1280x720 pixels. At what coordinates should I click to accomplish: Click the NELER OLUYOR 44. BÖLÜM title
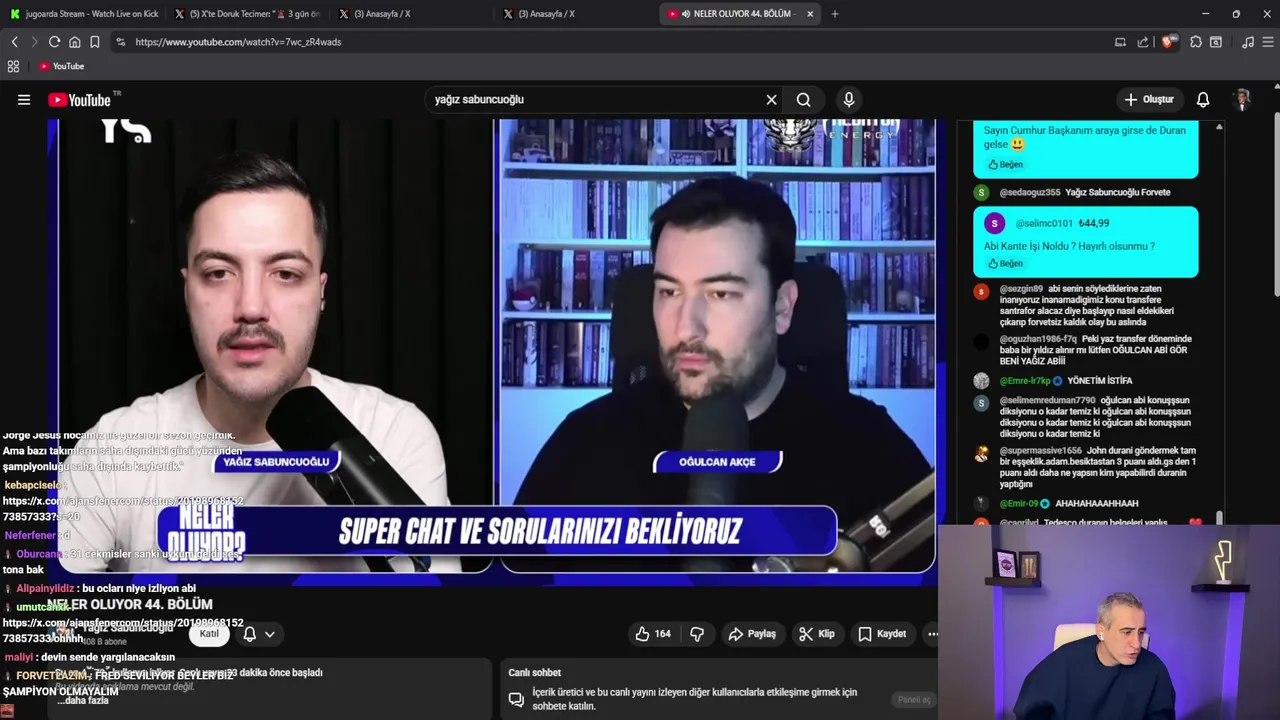pos(129,605)
